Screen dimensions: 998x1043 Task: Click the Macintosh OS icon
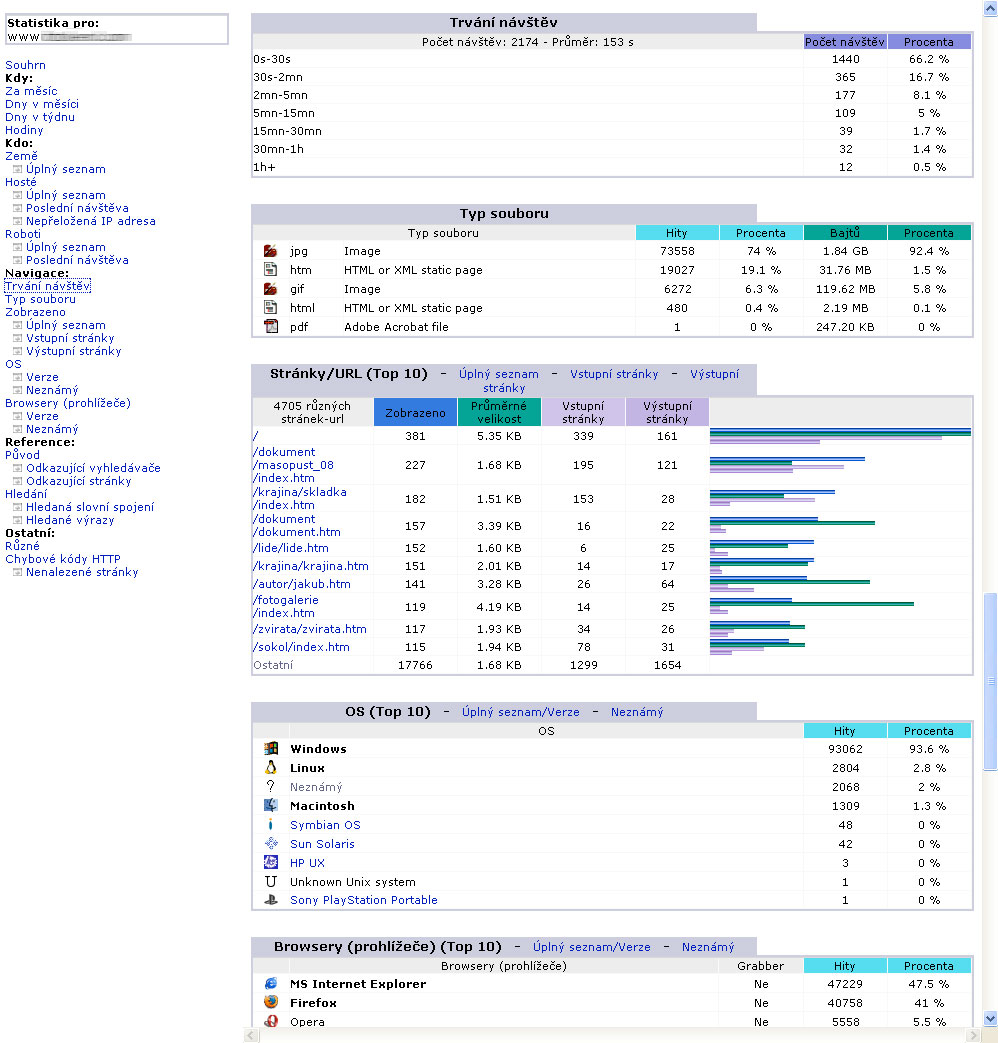pos(270,806)
